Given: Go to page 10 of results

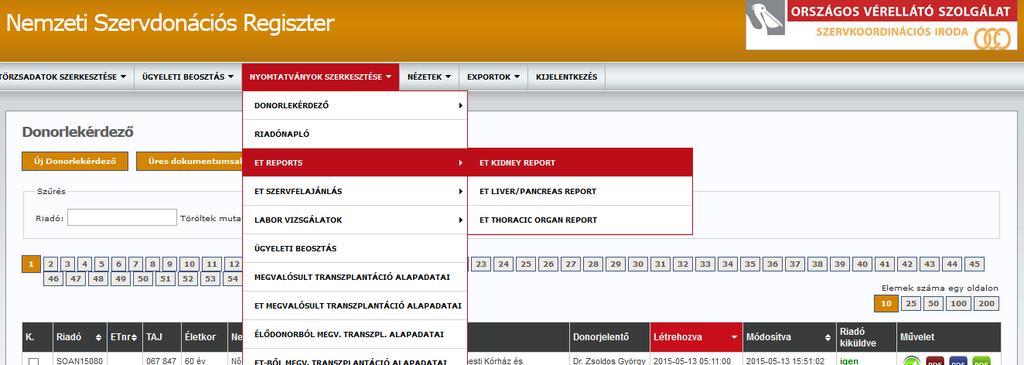Looking at the screenshot, I should (x=189, y=264).
